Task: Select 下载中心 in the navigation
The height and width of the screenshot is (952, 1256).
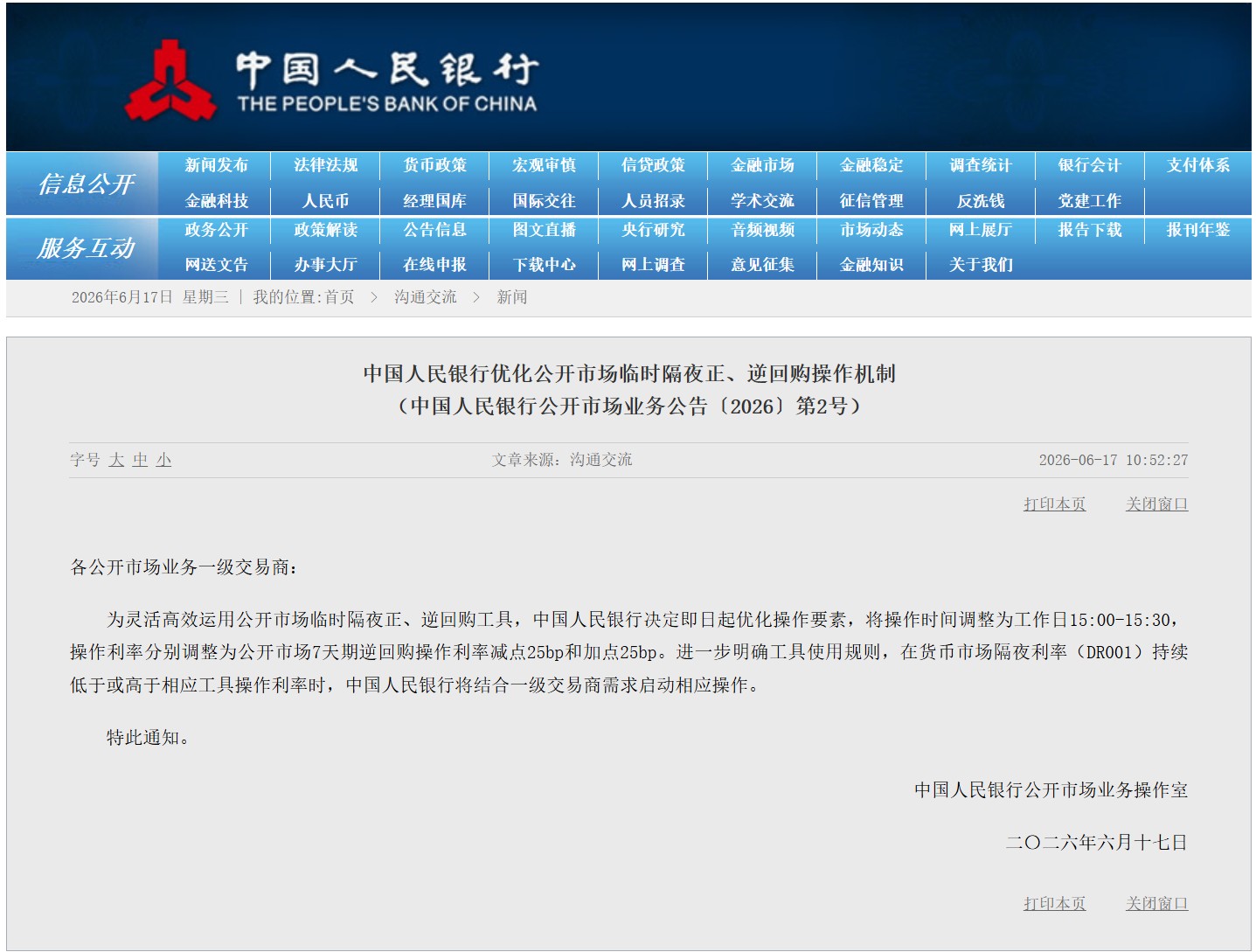Action: pyautogui.click(x=545, y=265)
